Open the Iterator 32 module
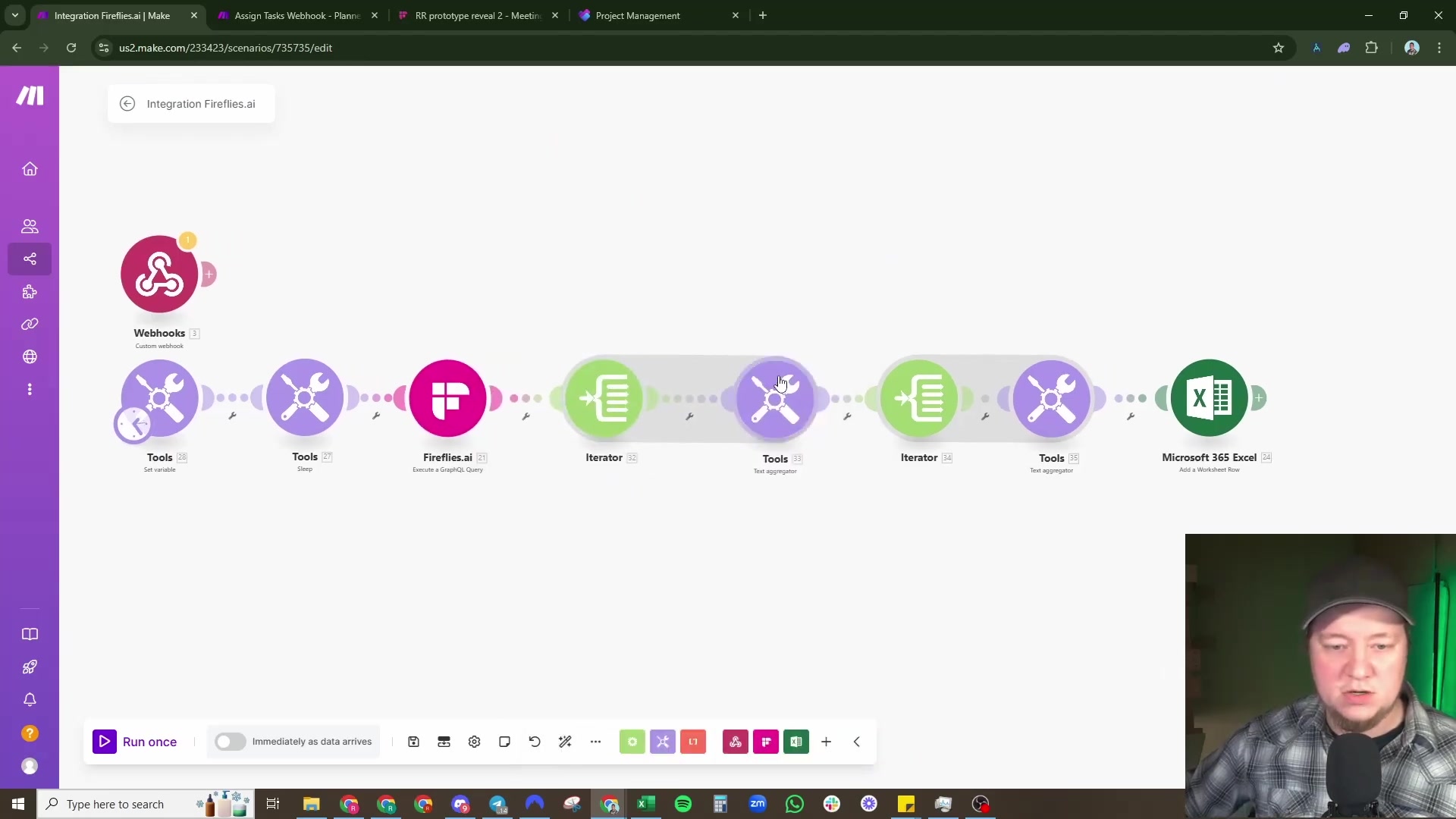1456x819 pixels. click(x=604, y=397)
